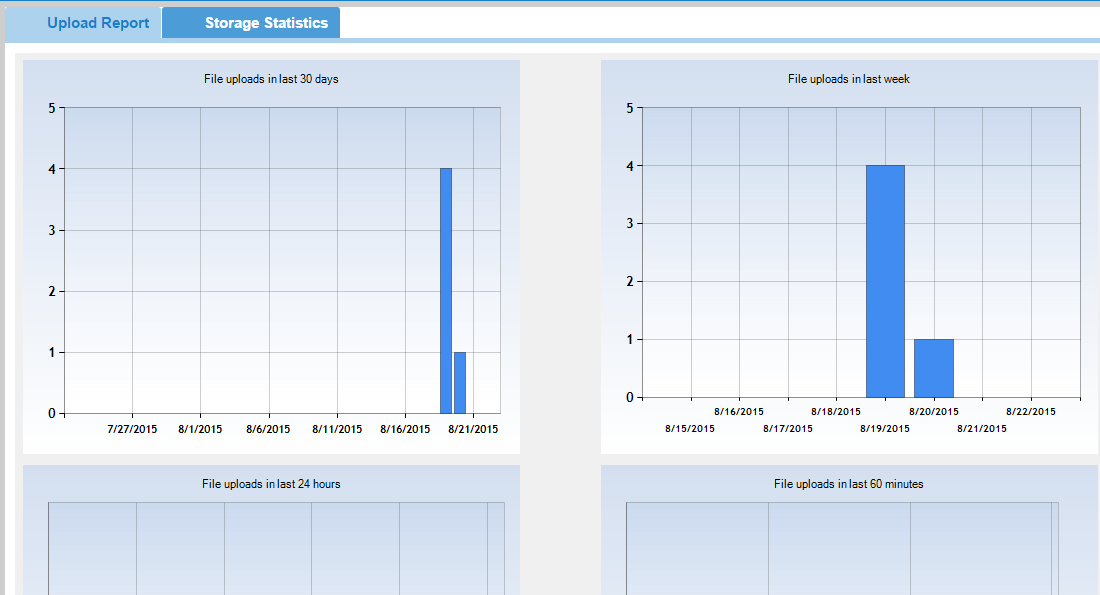Click the y-axis value 4 in the 30 days chart
Viewport: 1100px width, 595px height.
[x=52, y=169]
